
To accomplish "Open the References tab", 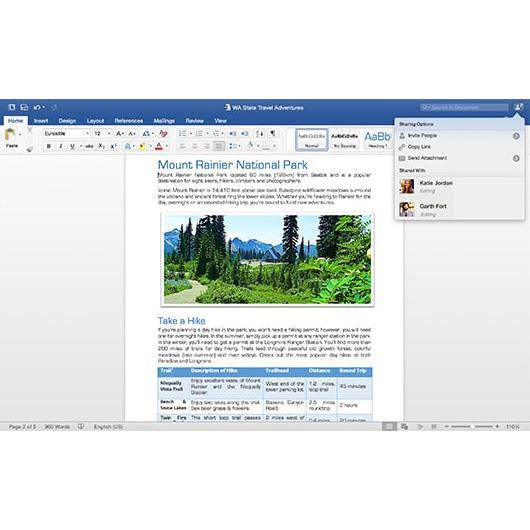I will (x=128, y=121).
